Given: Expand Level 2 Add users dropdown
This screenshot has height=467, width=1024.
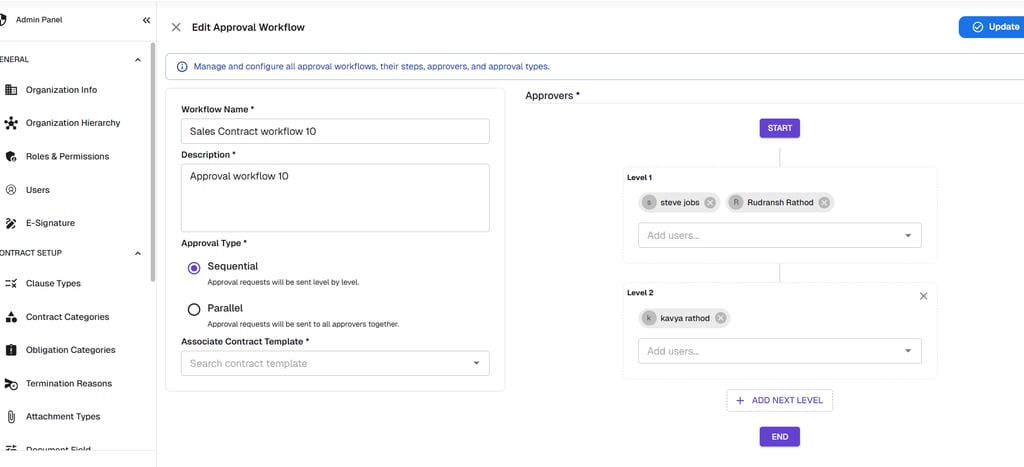Looking at the screenshot, I should coord(907,351).
